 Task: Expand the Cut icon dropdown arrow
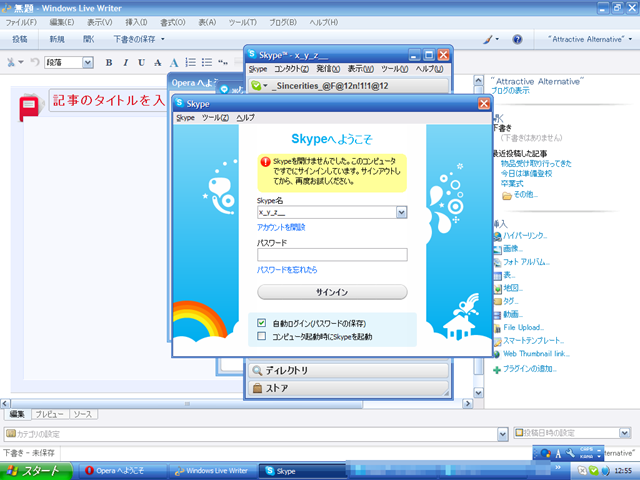[x=20, y=62]
